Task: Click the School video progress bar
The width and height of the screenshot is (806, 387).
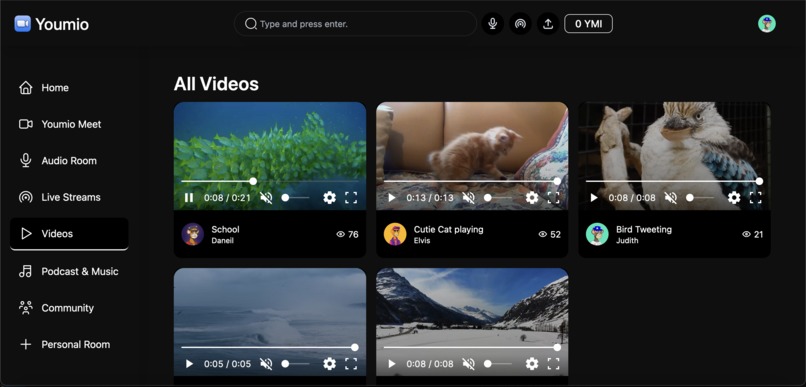Action: pyautogui.click(x=270, y=181)
